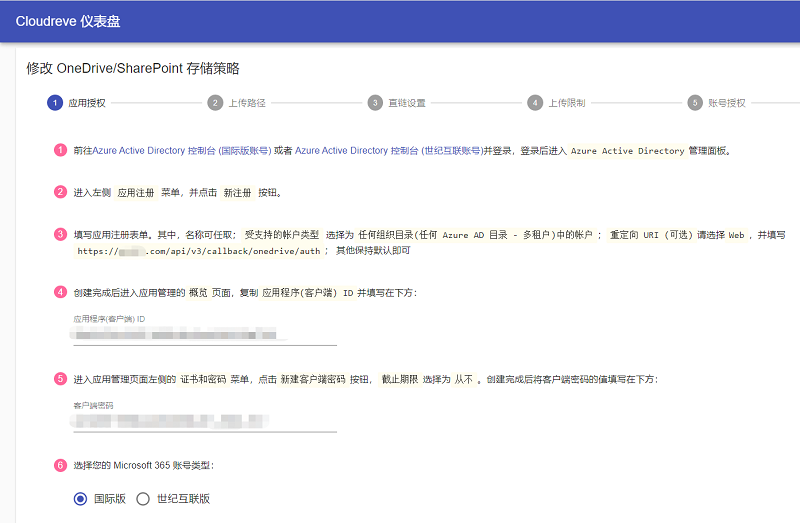Select step 4 上传限制

tap(557, 103)
